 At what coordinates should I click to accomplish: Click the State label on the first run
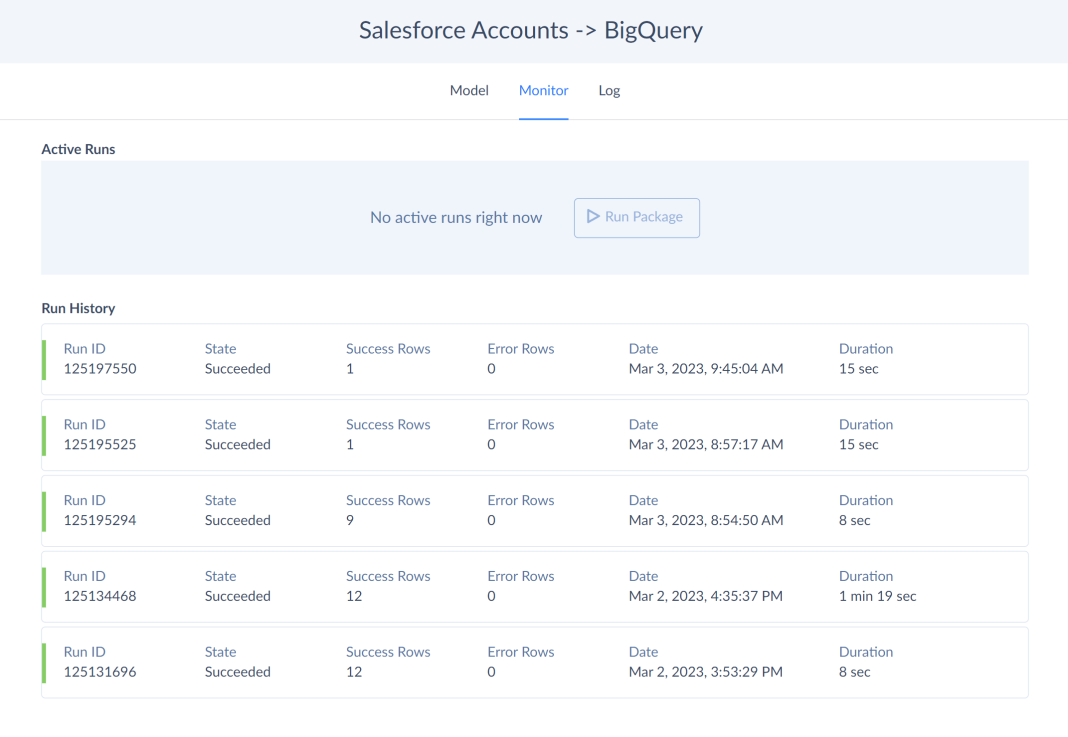tap(220, 348)
